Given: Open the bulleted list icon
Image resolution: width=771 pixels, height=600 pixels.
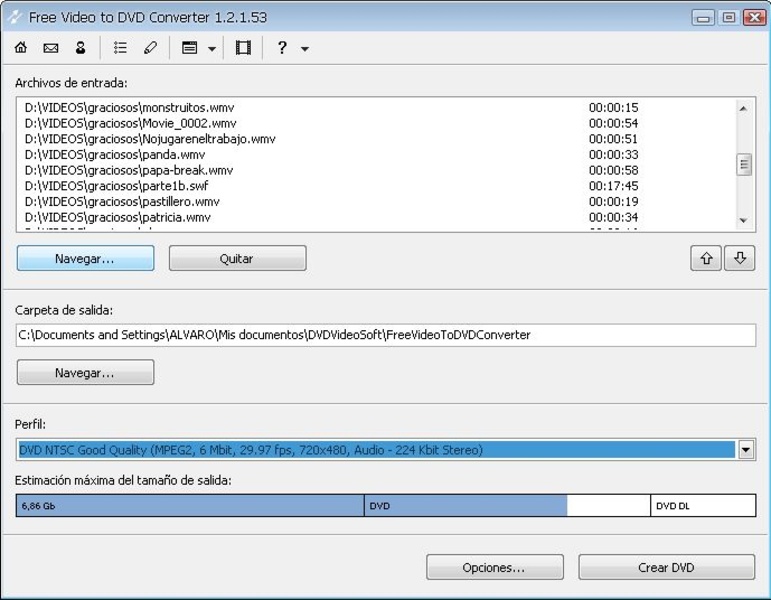Looking at the screenshot, I should pyautogui.click(x=120, y=48).
